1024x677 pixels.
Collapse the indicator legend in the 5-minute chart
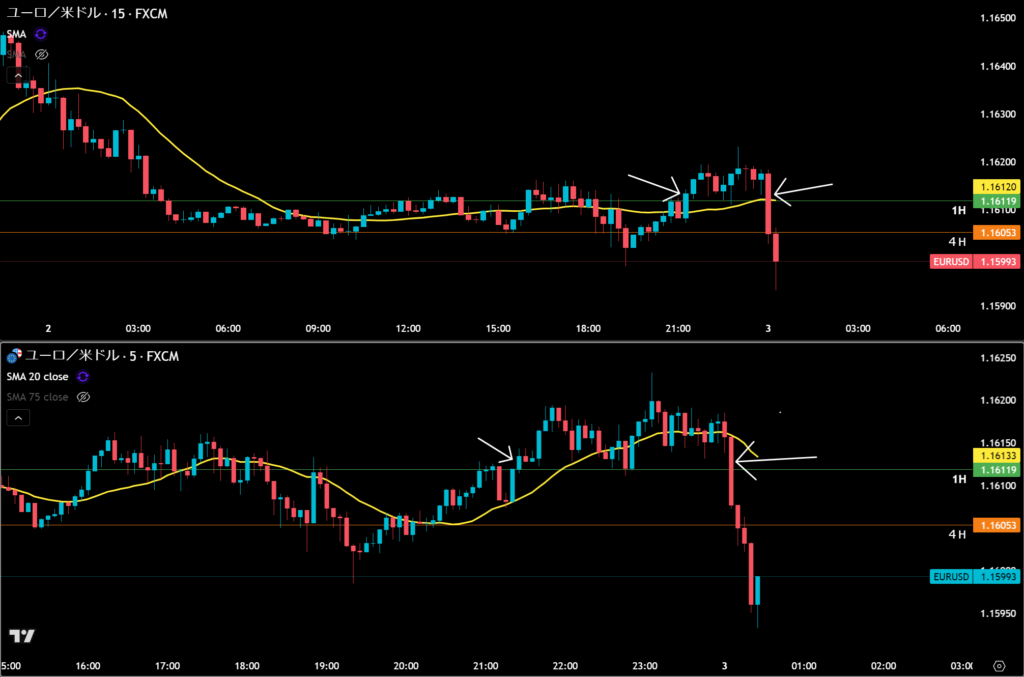click(20, 418)
